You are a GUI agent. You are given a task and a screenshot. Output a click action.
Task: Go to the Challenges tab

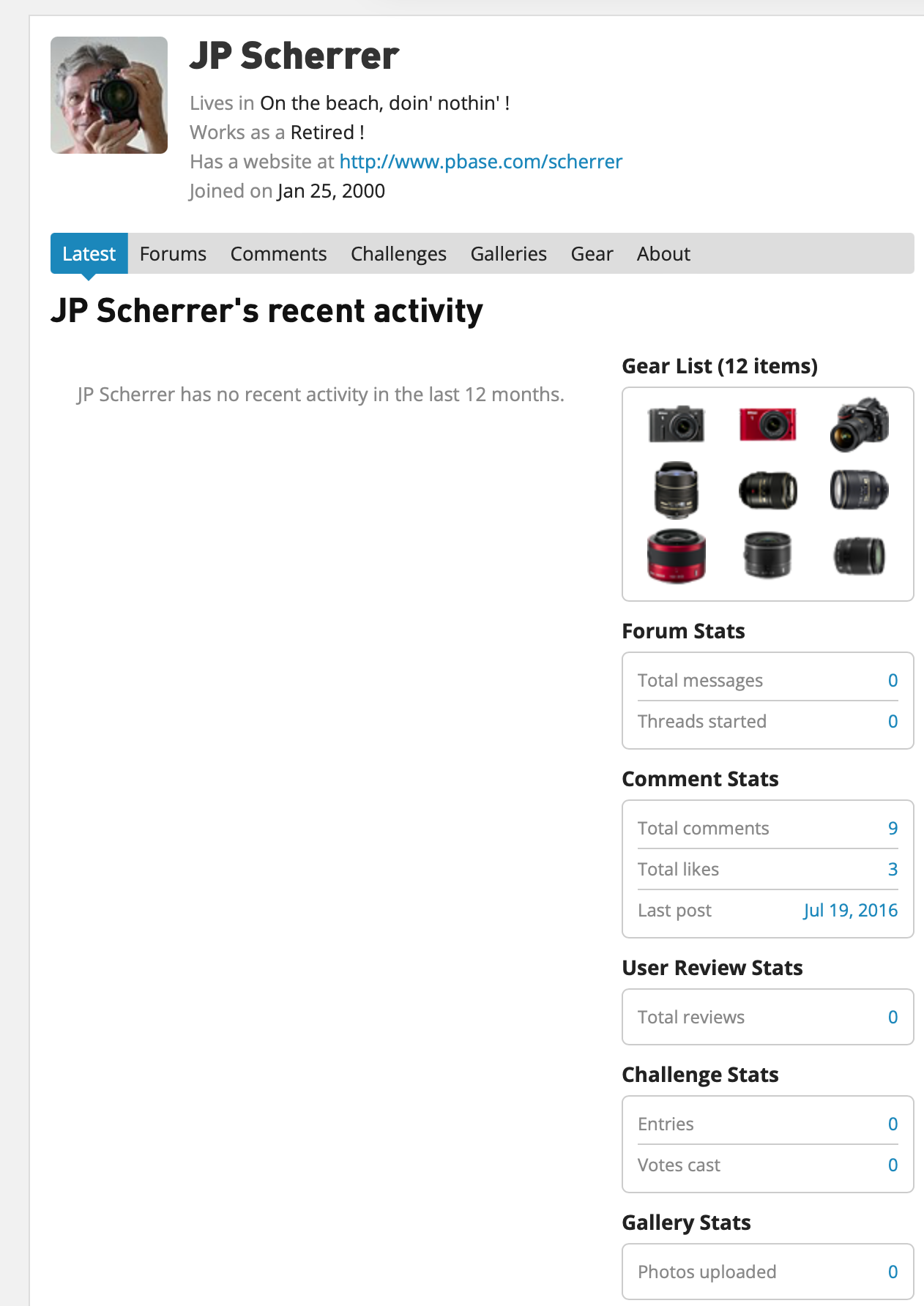pyautogui.click(x=398, y=254)
